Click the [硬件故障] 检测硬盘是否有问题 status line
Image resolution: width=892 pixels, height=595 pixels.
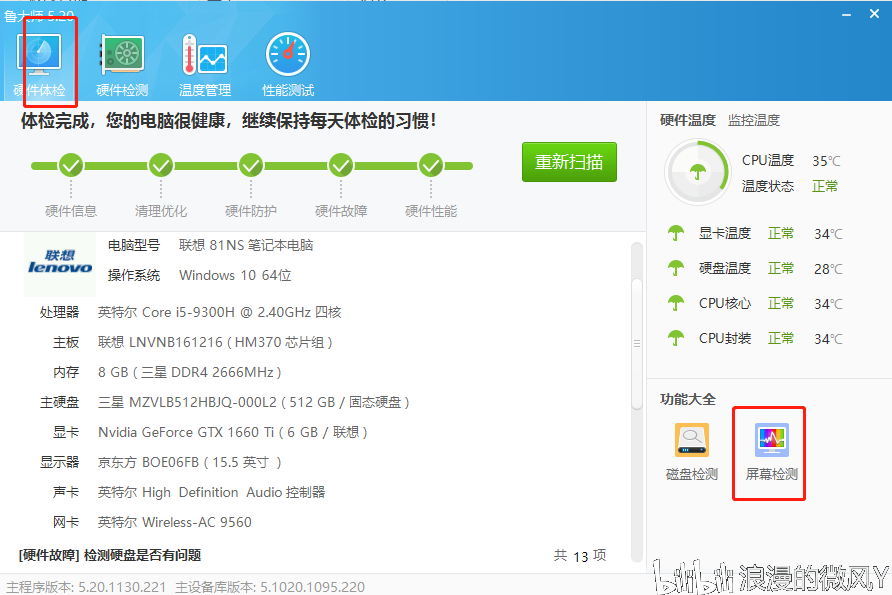pos(110,555)
